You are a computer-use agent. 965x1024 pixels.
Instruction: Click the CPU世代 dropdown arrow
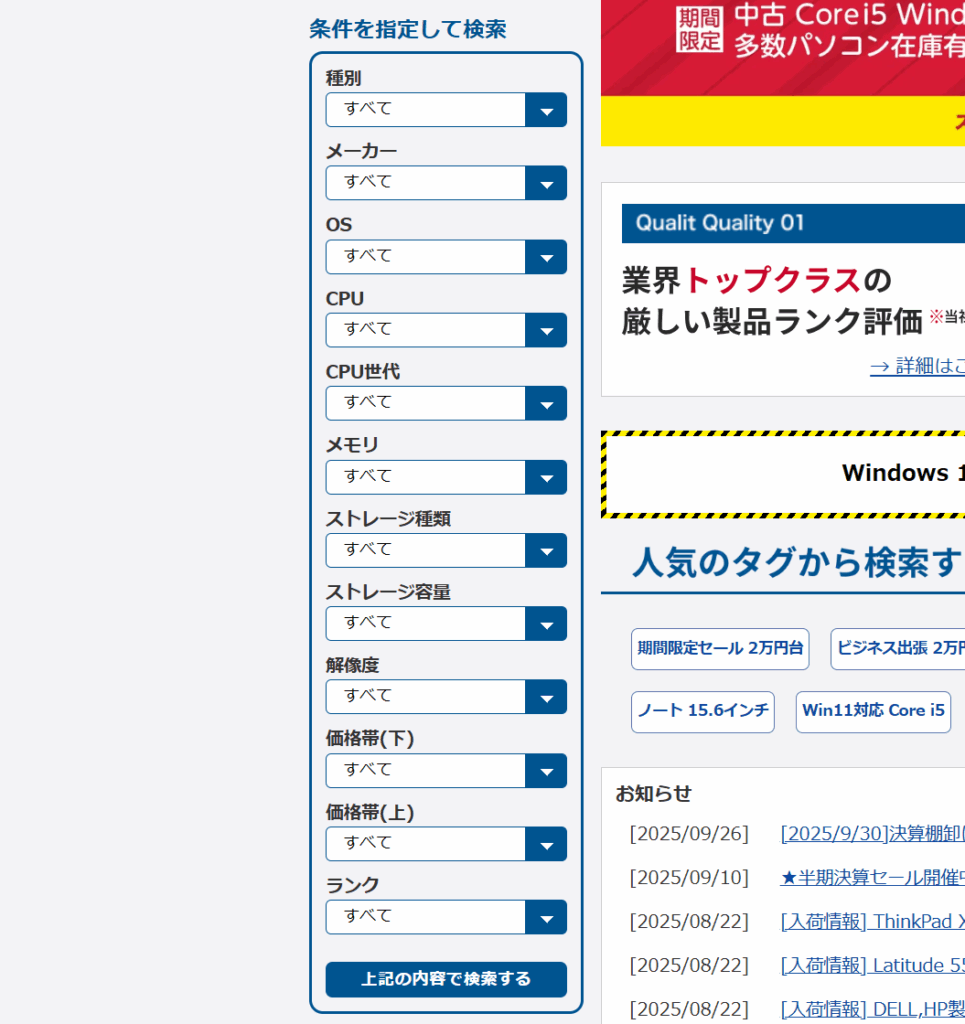coord(546,403)
